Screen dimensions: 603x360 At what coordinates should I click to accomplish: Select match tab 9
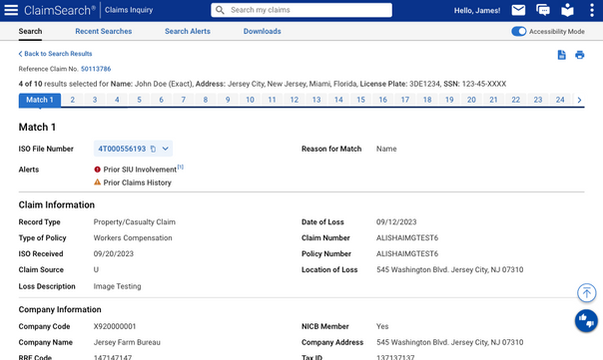pos(228,100)
